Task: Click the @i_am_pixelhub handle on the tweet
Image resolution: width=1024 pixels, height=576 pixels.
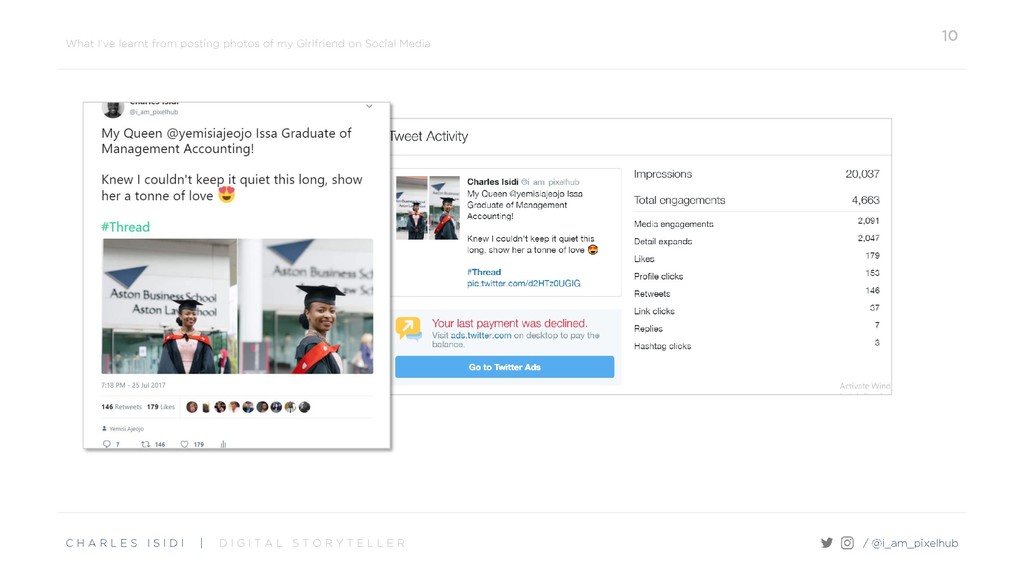Action: [153, 112]
